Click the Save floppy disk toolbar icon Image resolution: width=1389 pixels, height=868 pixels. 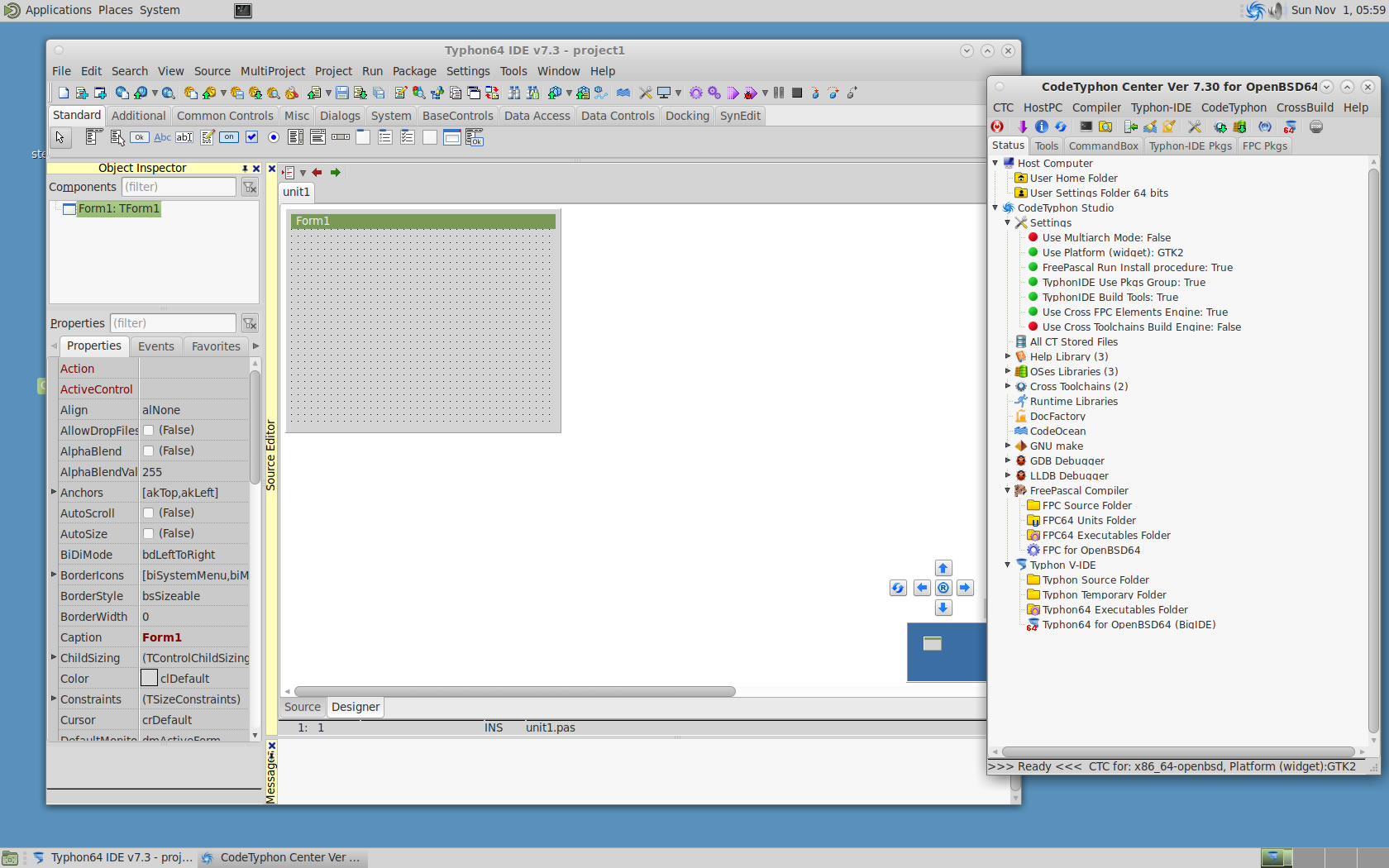[341, 93]
